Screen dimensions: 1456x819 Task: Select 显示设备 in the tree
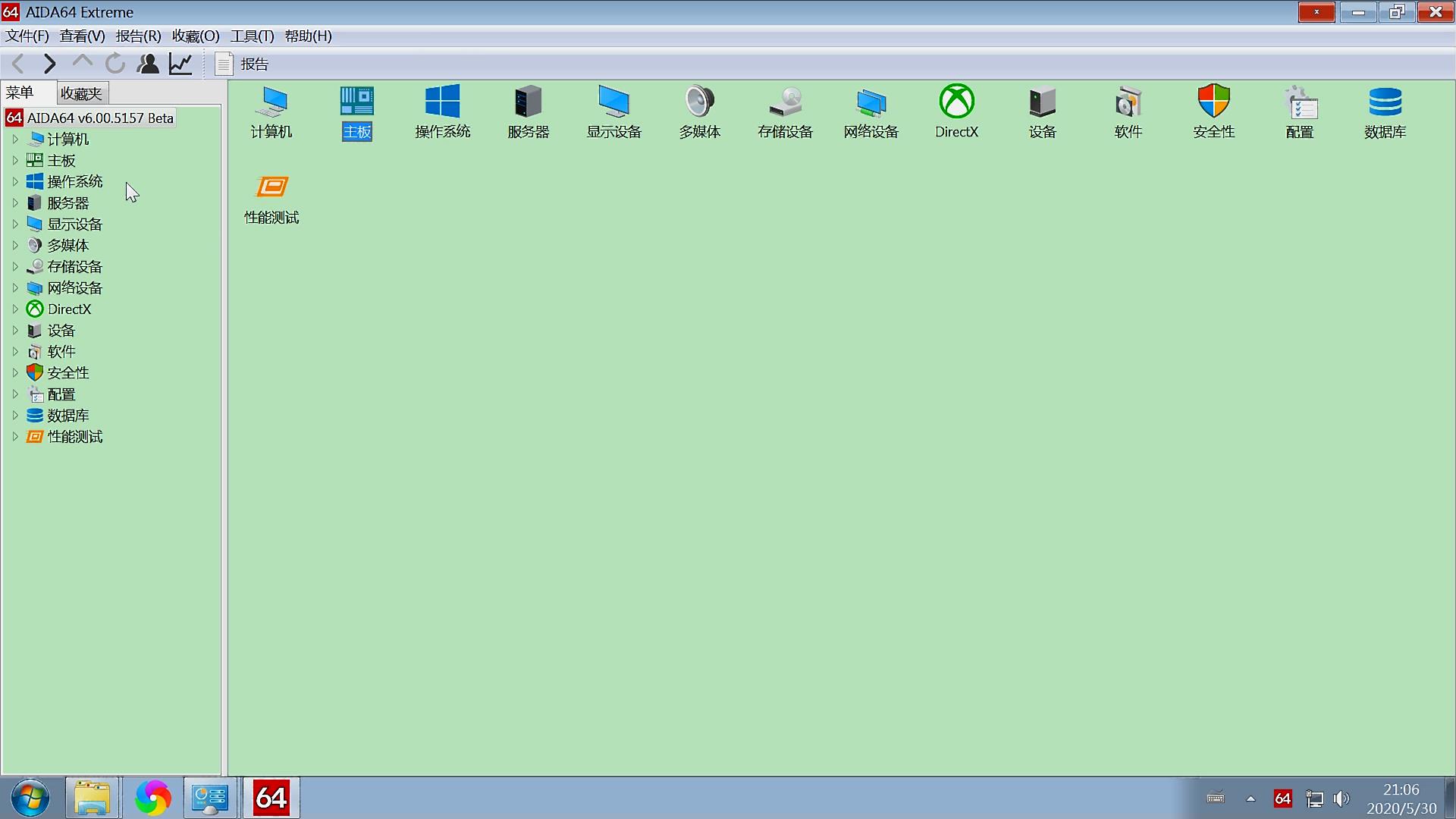74,224
